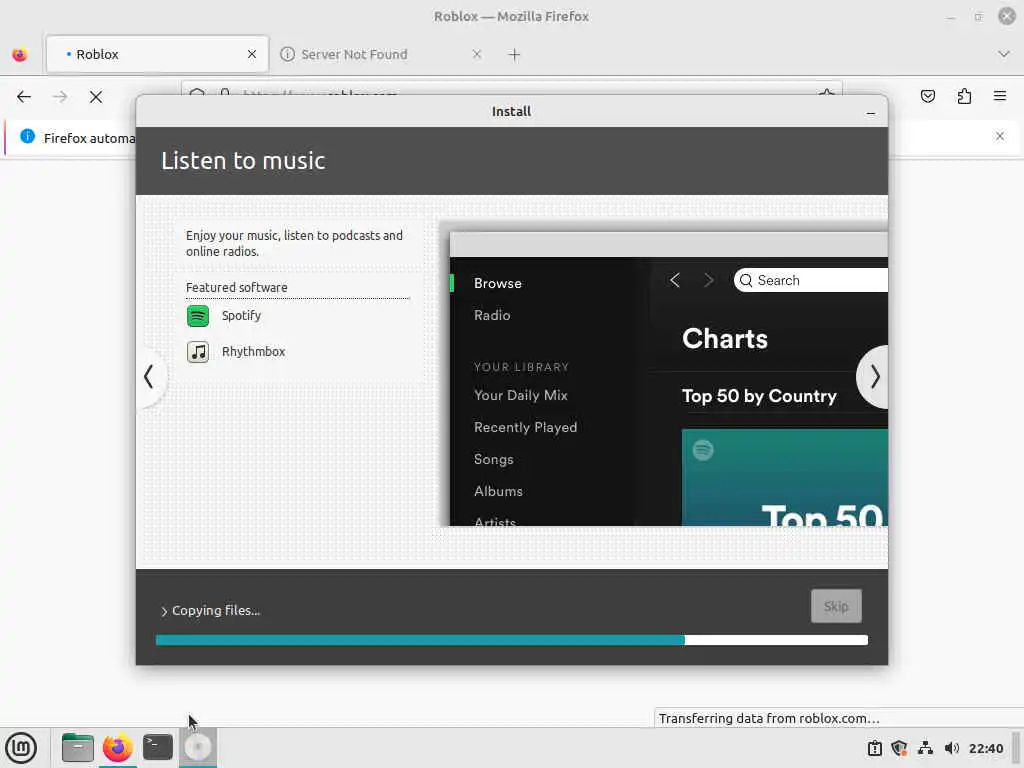Image resolution: width=1024 pixels, height=768 pixels.
Task: Click the Firefox notification info icon
Action: tap(27, 136)
